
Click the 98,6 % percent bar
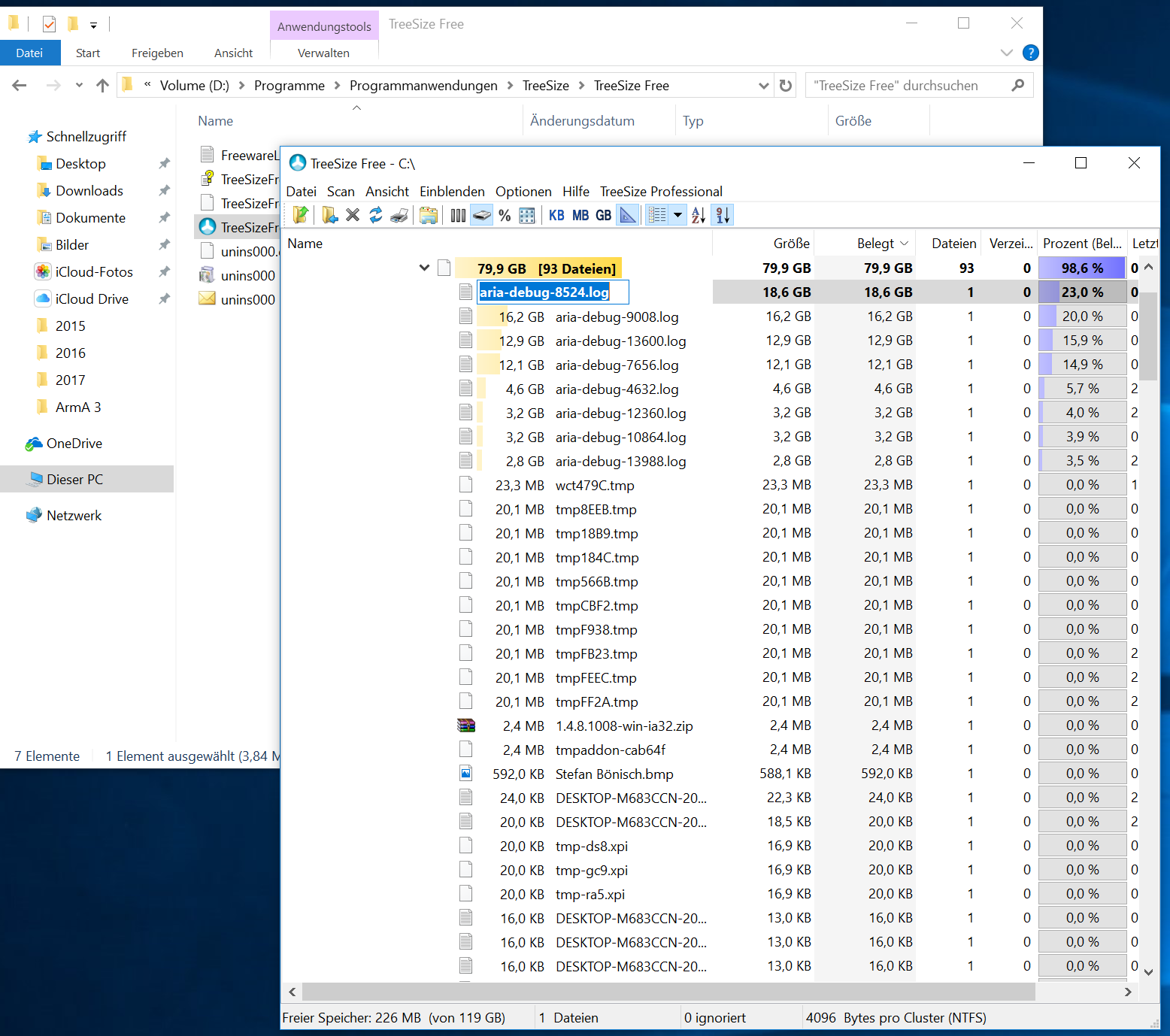[x=1083, y=268]
